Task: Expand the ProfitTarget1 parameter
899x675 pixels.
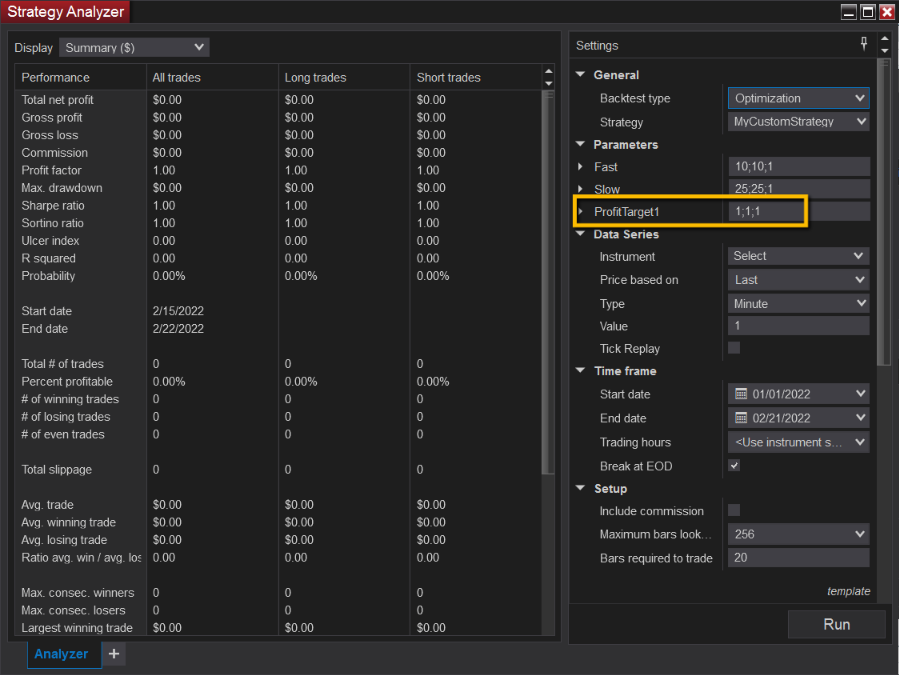Action: click(x=581, y=212)
